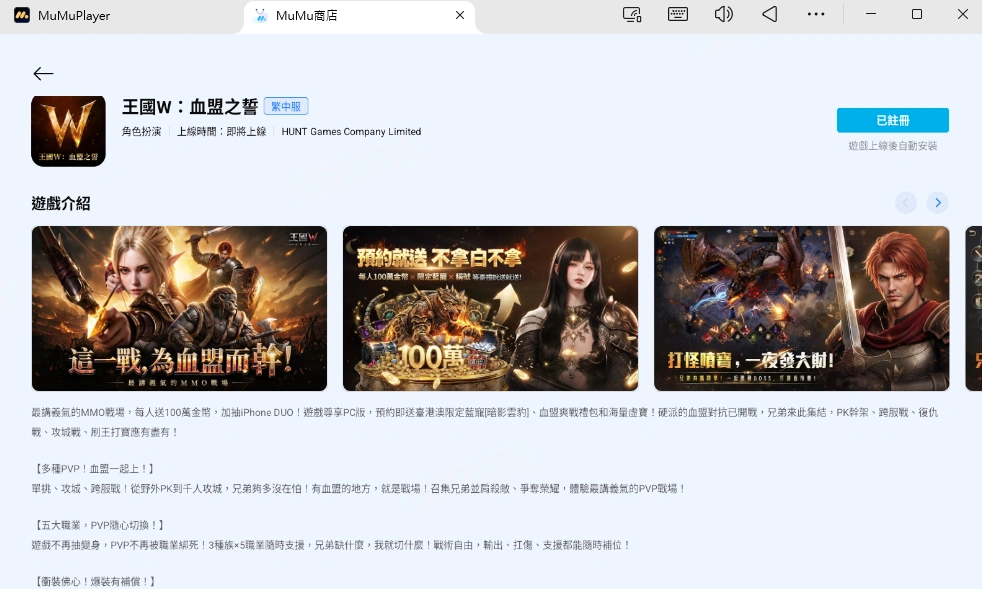Open the three-dots more menu
982x589 pixels.
[x=815, y=14]
